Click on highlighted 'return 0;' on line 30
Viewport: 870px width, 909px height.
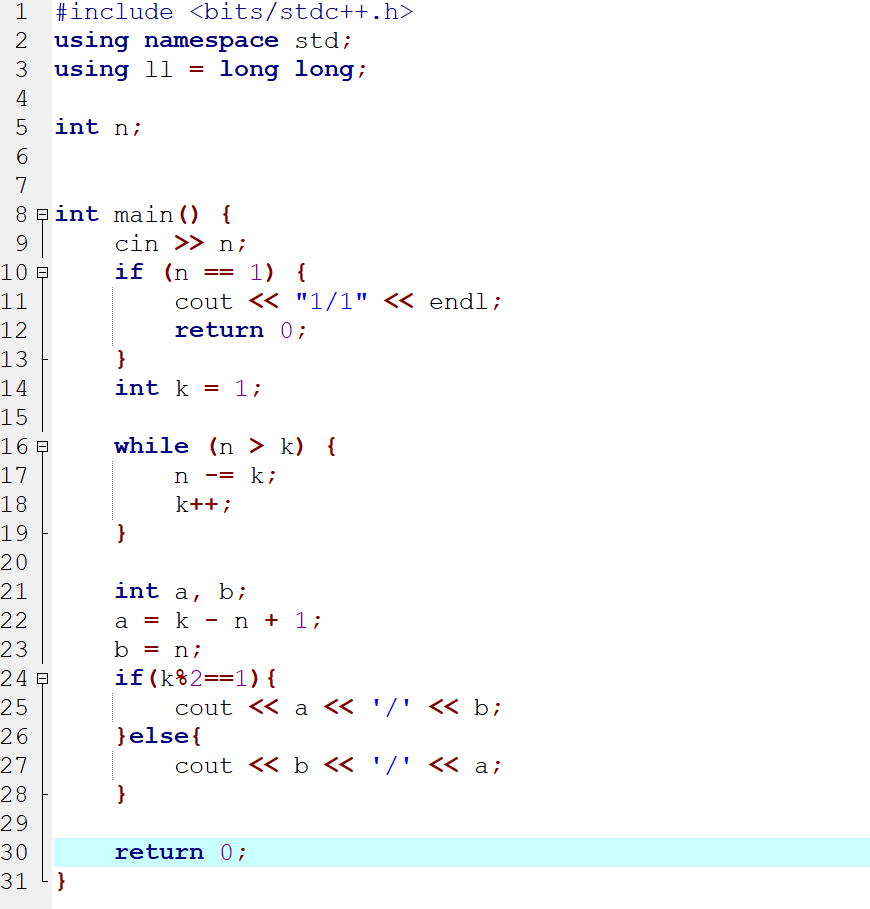[181, 852]
